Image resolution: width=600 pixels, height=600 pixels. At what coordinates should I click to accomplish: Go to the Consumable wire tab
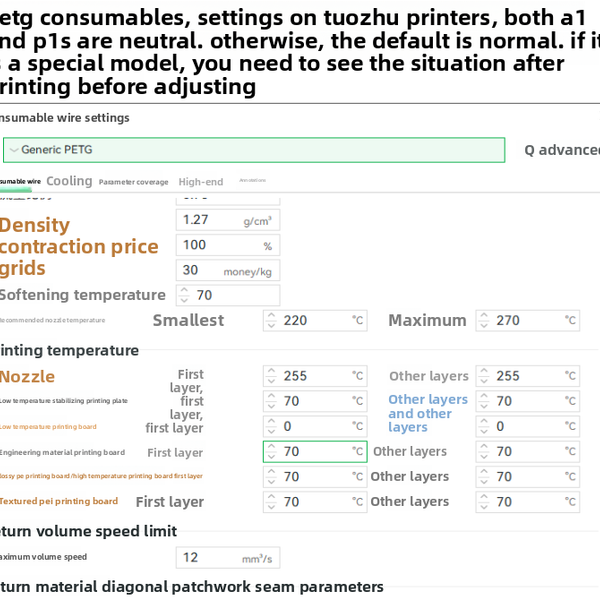20,182
